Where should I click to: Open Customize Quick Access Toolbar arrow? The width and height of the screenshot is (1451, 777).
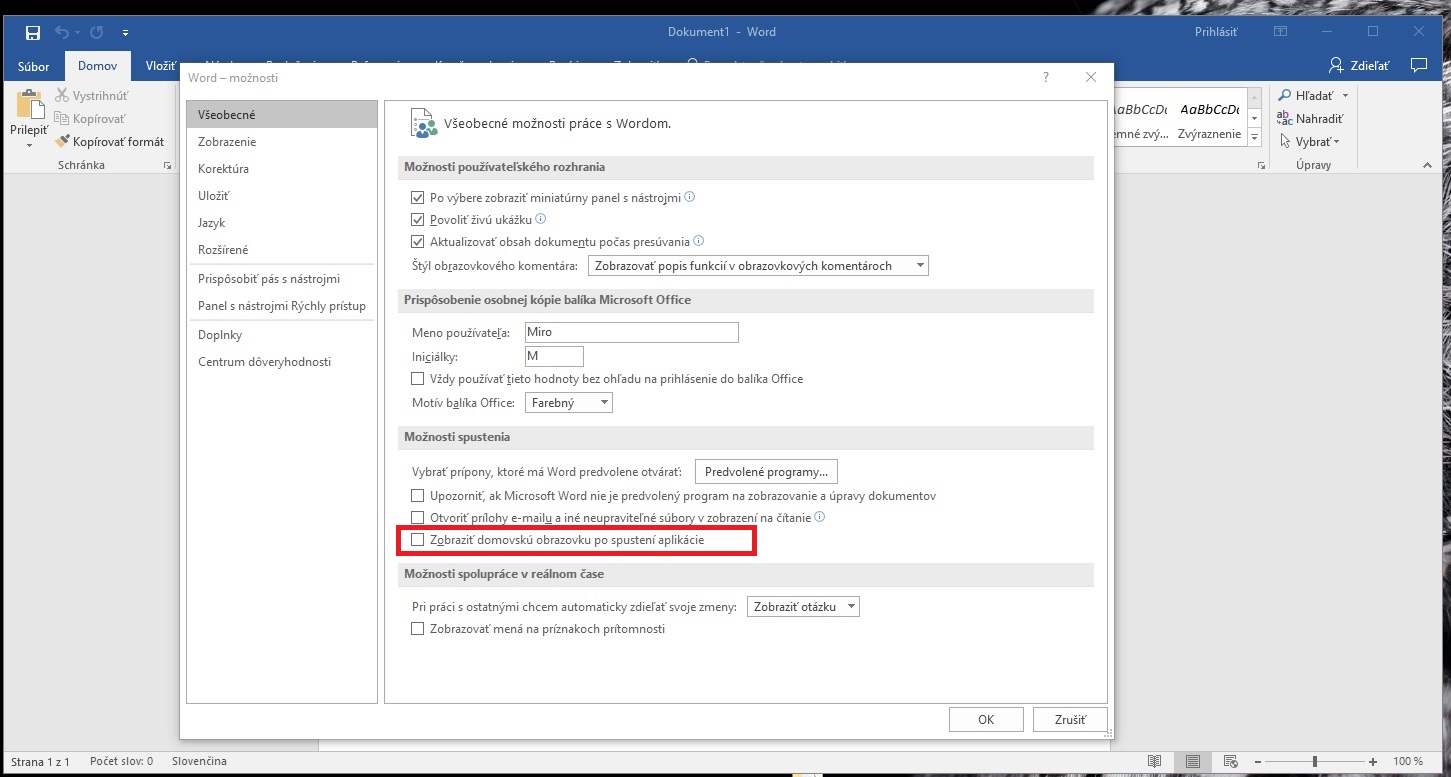click(125, 33)
